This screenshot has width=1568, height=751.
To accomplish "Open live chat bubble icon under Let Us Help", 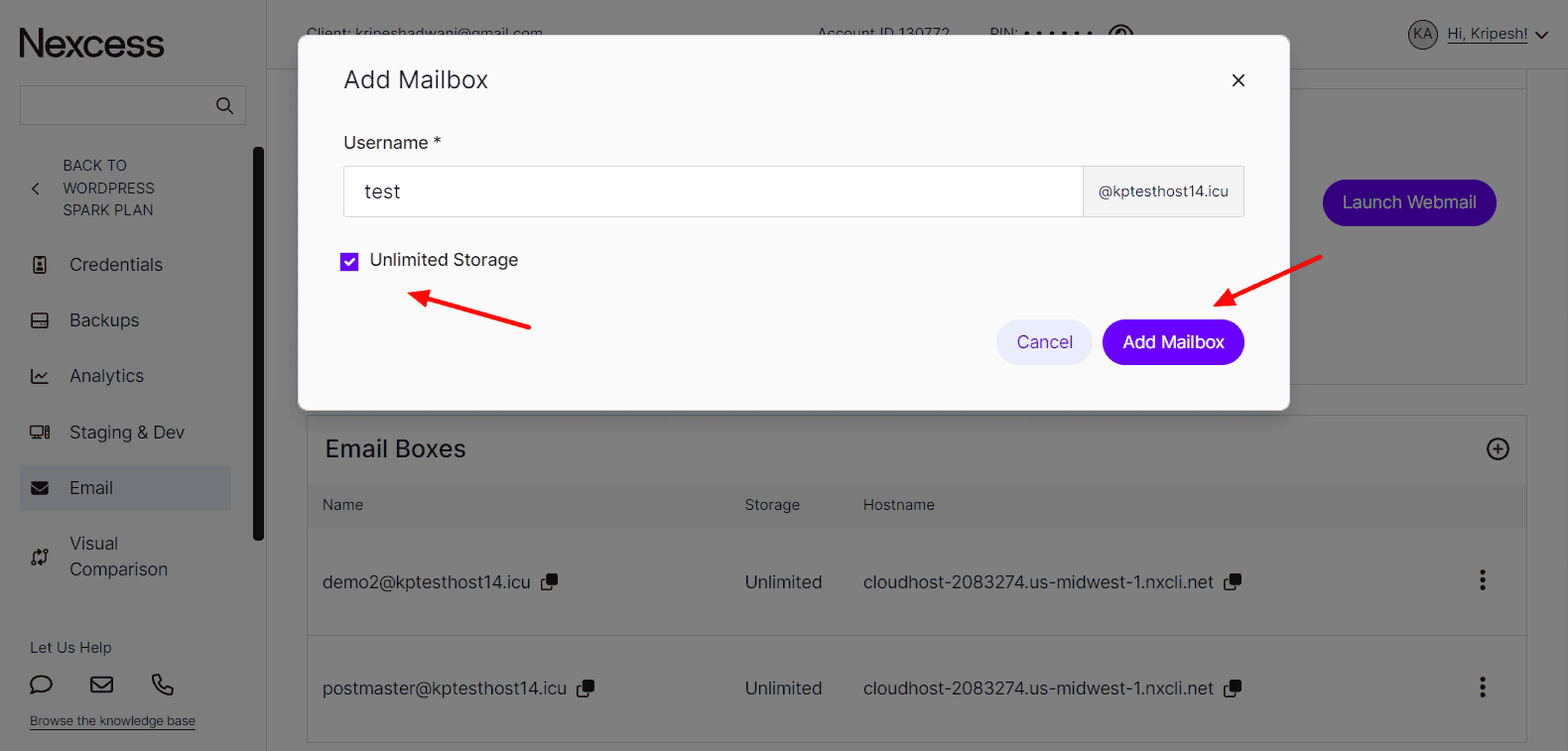I will click(41, 685).
